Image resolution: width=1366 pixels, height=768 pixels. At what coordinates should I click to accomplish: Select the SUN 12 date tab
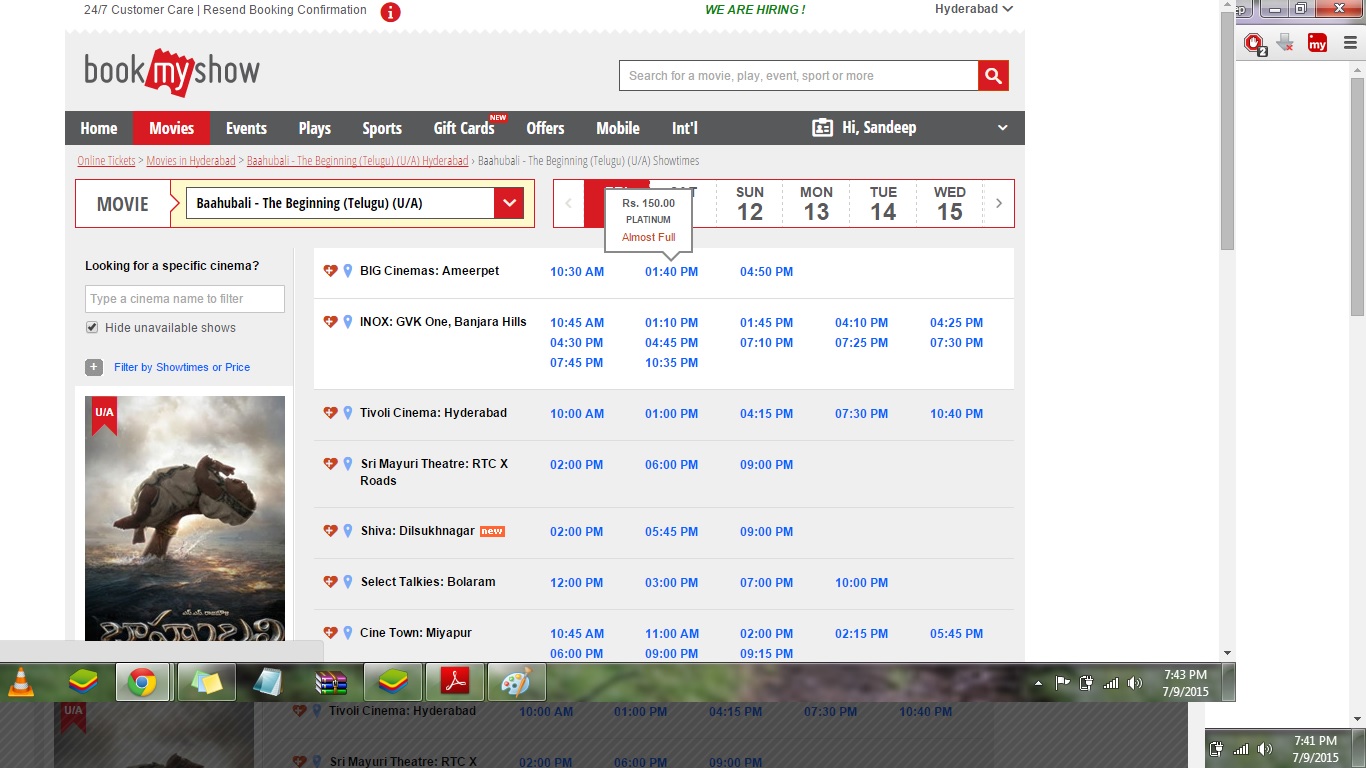750,204
